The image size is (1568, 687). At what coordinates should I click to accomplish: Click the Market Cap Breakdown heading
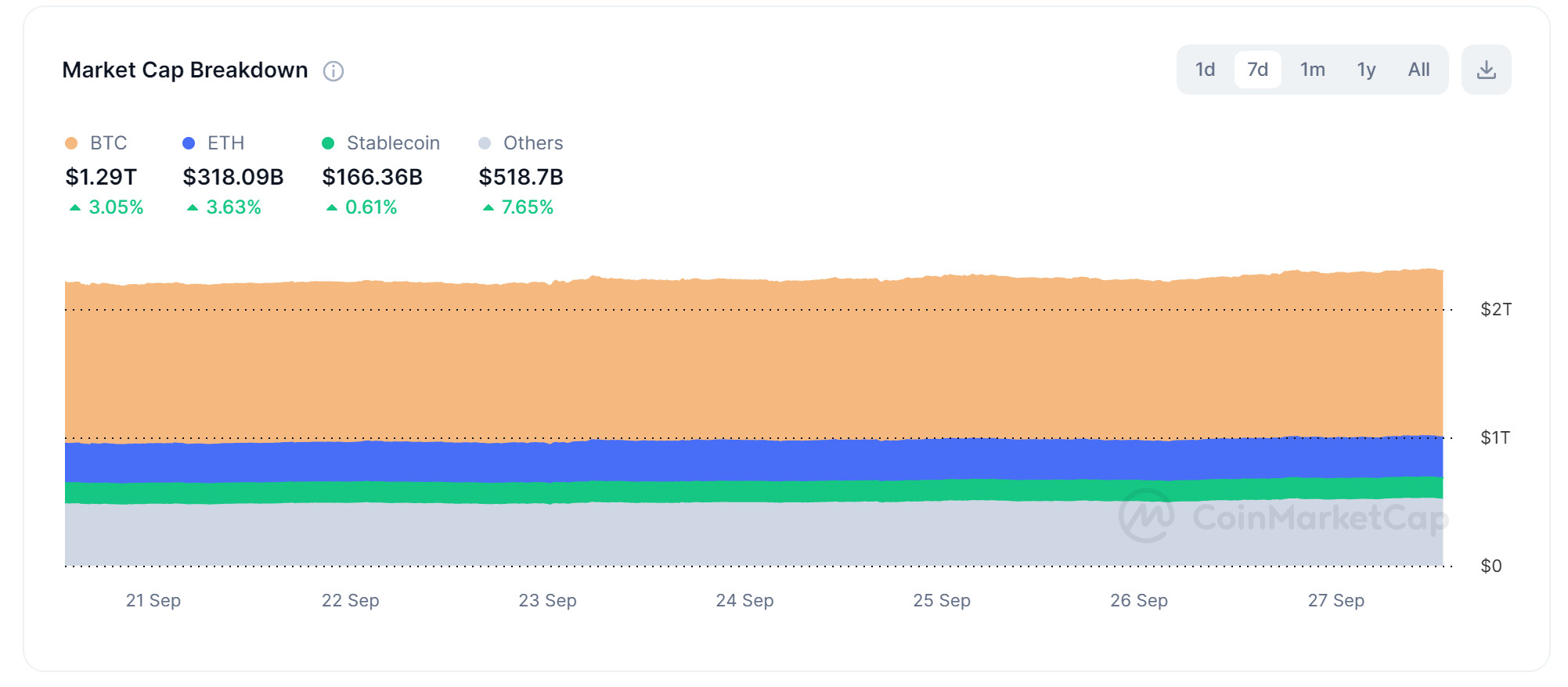(185, 70)
